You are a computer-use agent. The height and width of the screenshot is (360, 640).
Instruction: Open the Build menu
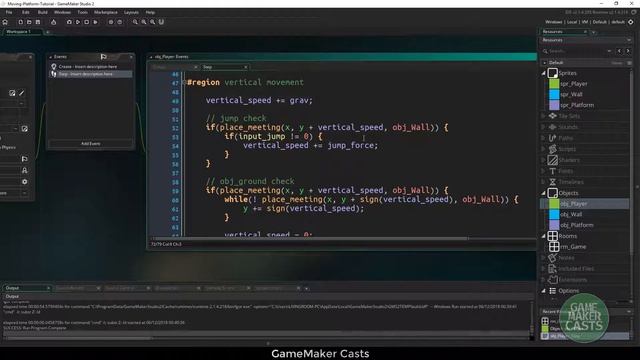[x=43, y=13]
